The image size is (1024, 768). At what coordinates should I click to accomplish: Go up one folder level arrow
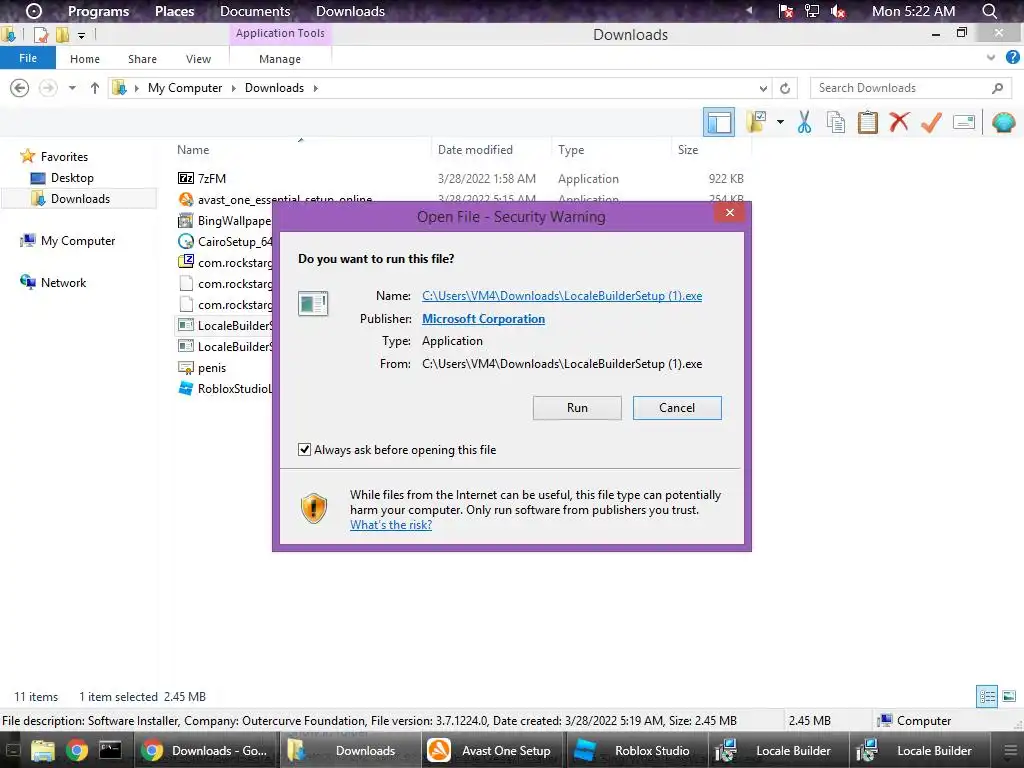click(x=95, y=88)
